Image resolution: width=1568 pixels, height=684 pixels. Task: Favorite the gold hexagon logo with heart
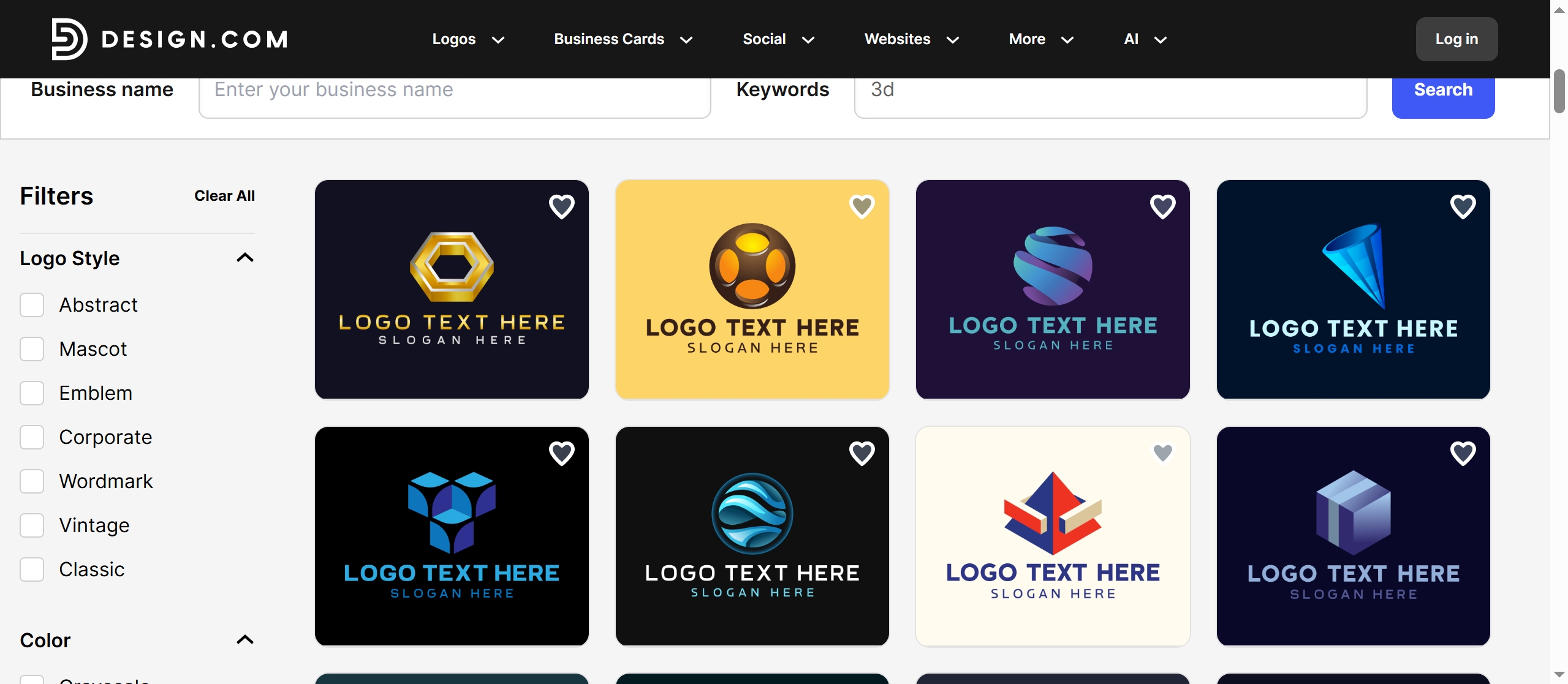coord(561,206)
